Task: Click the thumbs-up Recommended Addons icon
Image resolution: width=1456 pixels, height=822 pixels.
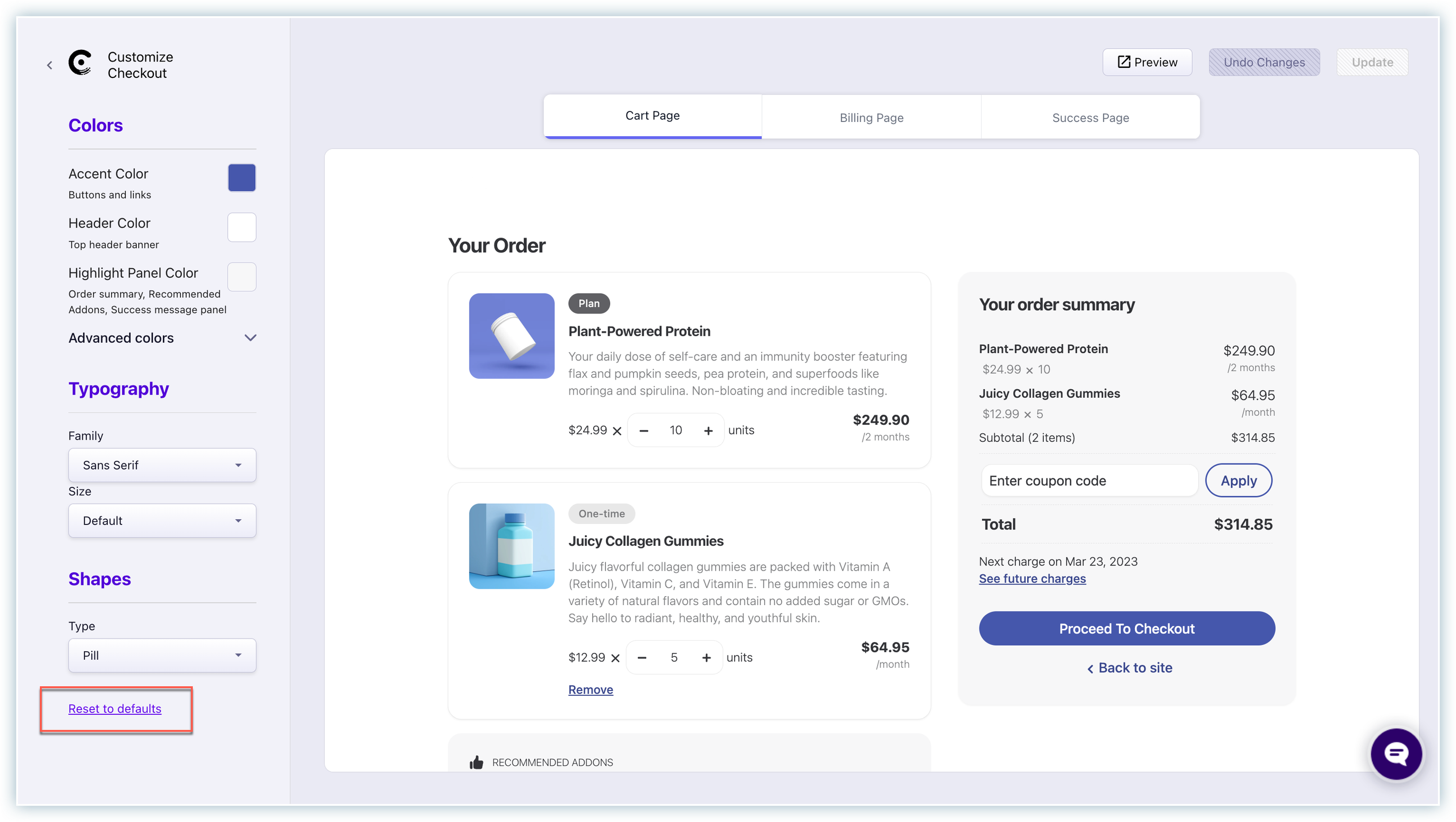Action: [x=476, y=762]
